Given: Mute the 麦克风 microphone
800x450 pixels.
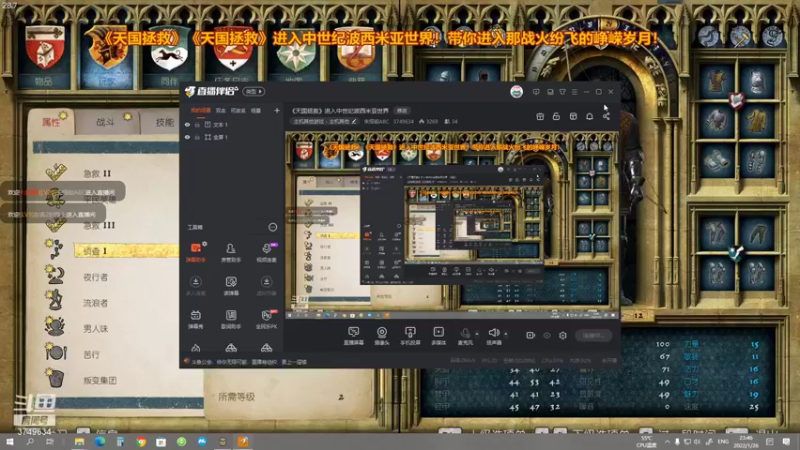Looking at the screenshot, I should coord(465,336).
